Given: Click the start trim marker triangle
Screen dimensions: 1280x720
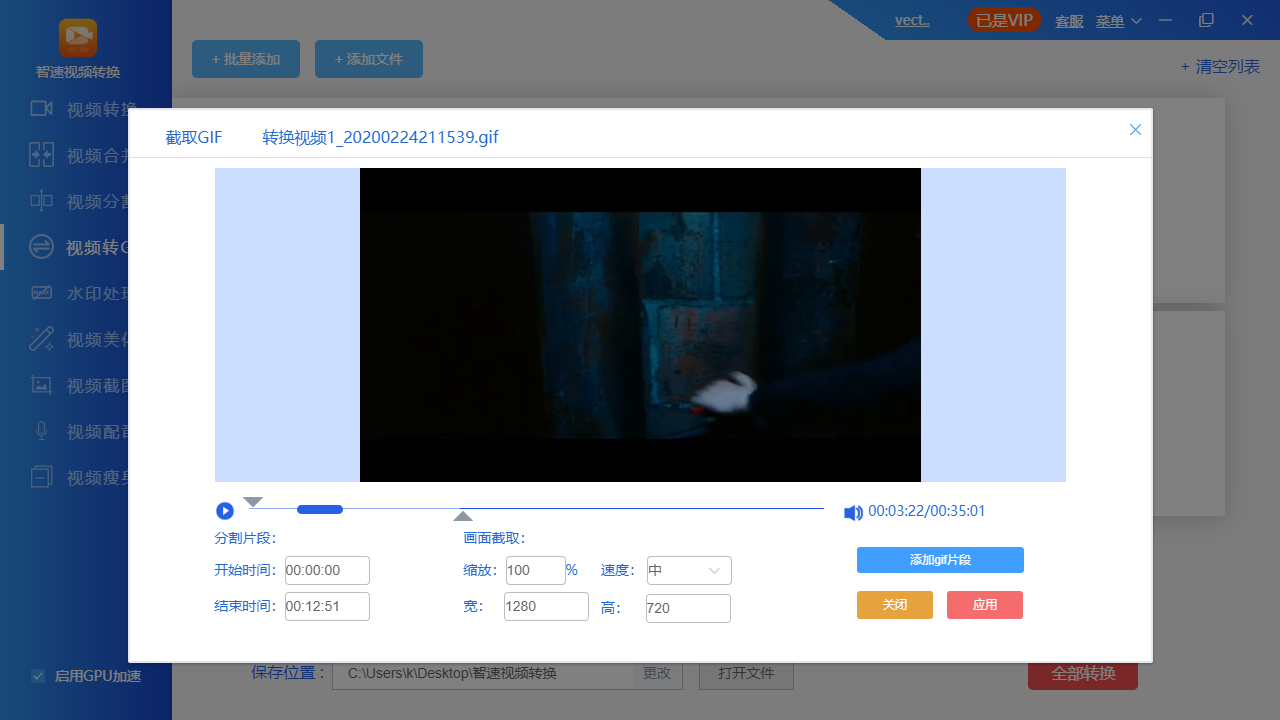Looking at the screenshot, I should (253, 501).
